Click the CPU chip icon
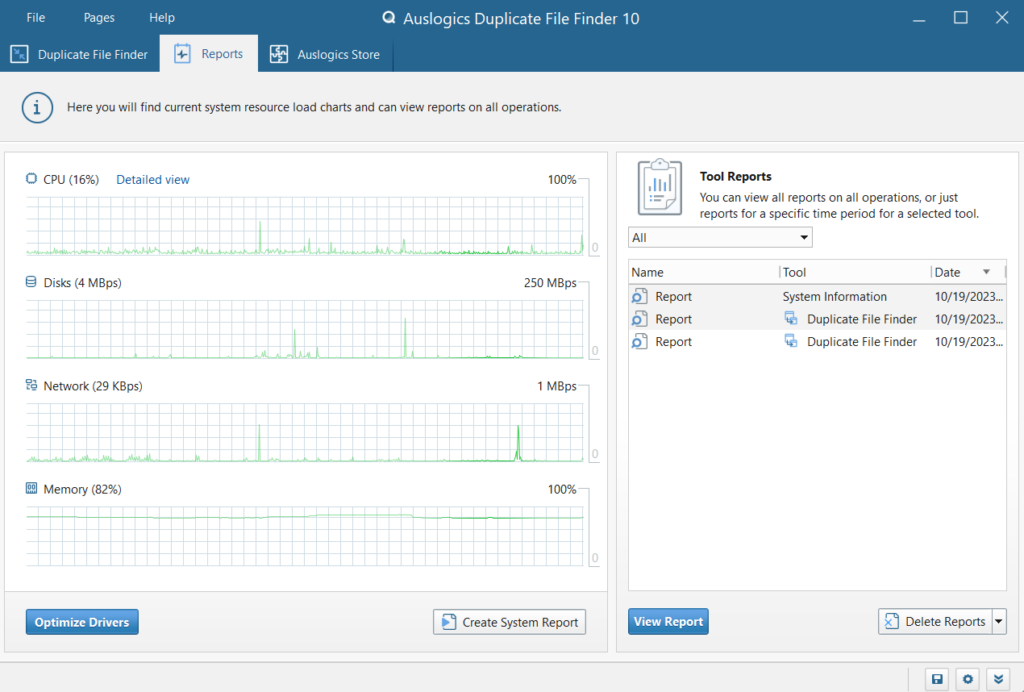This screenshot has width=1024, height=692. pyautogui.click(x=31, y=179)
